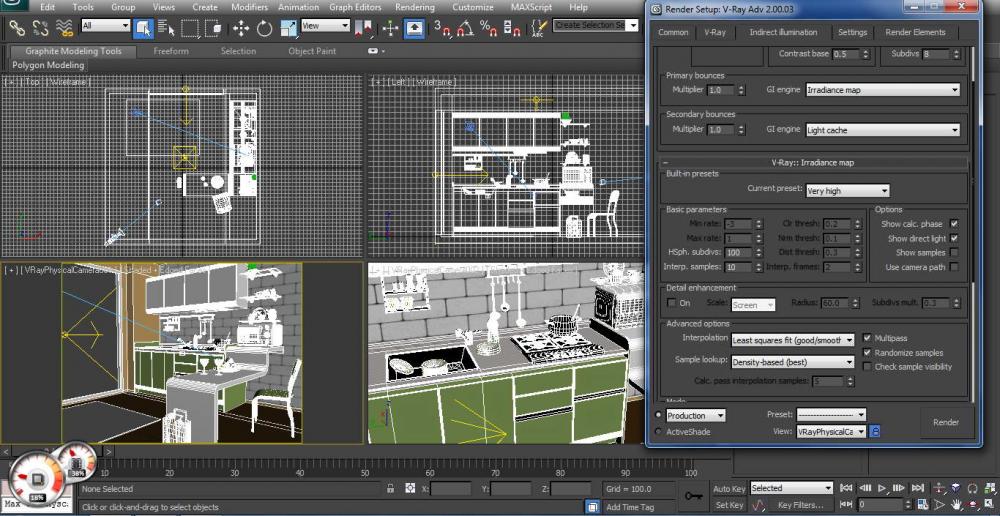
Task: Open the Graph Editors menu
Action: [355, 7]
